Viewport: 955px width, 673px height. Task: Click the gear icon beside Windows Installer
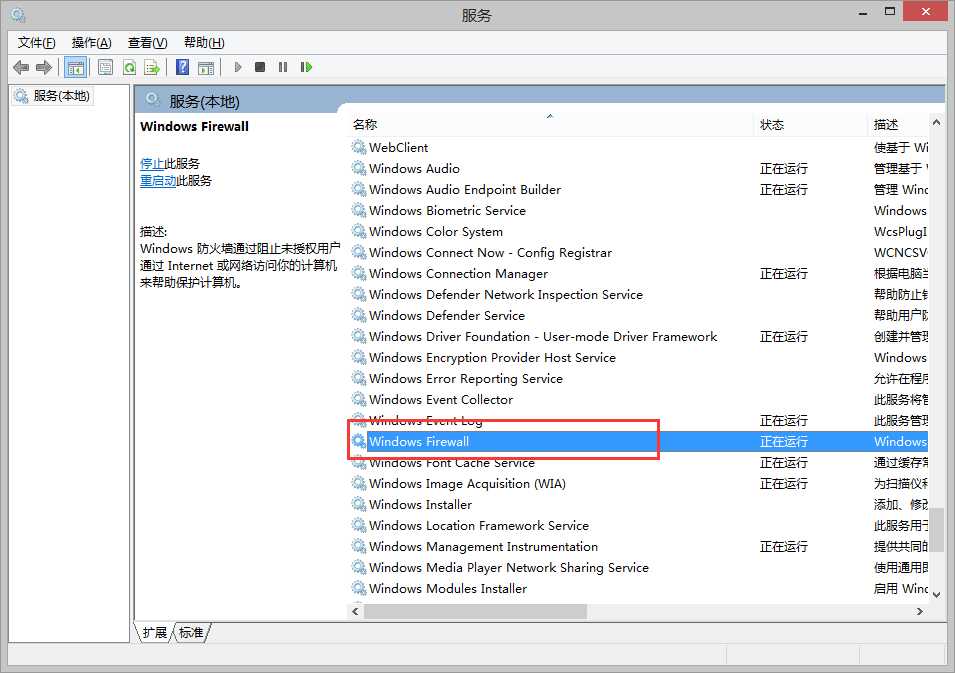pos(359,504)
